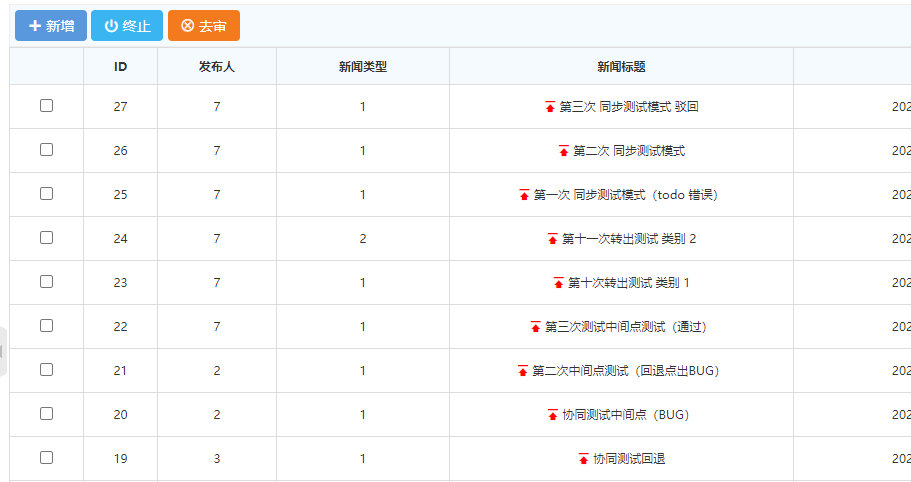Check the checkbox for row ID 23

[46, 282]
